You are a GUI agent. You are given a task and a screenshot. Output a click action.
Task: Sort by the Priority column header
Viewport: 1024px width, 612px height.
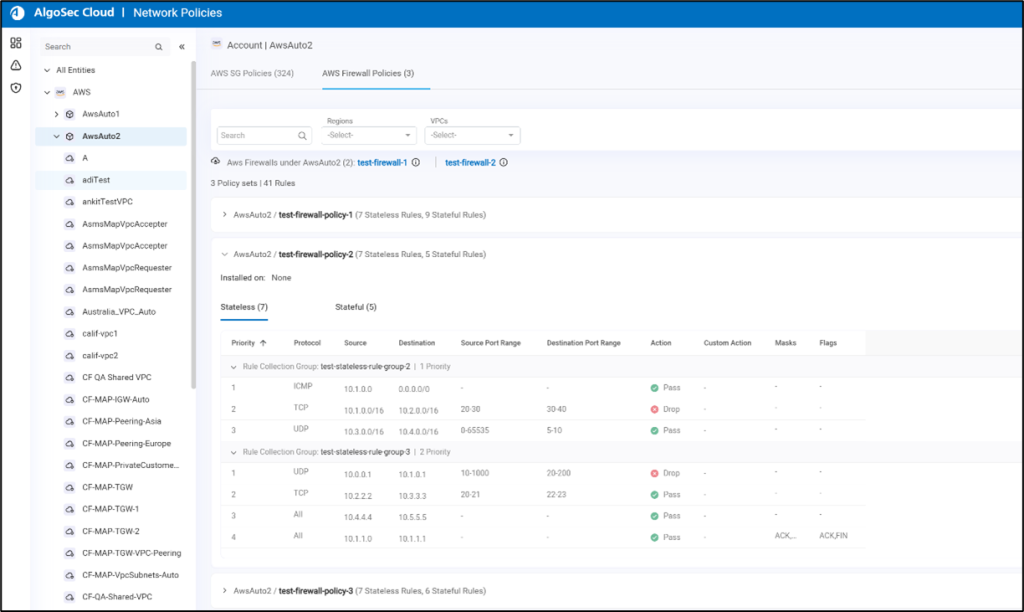242,343
